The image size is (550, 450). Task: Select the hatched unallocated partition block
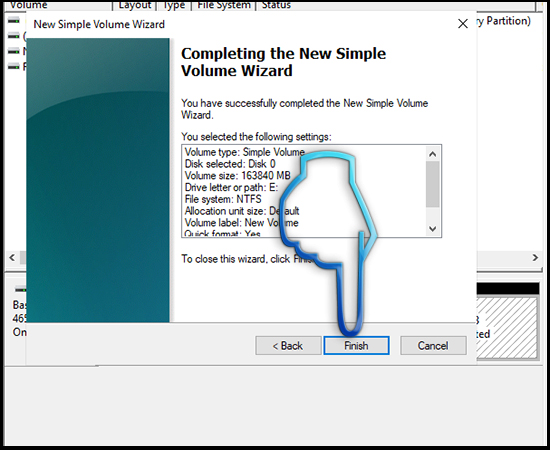point(507,328)
